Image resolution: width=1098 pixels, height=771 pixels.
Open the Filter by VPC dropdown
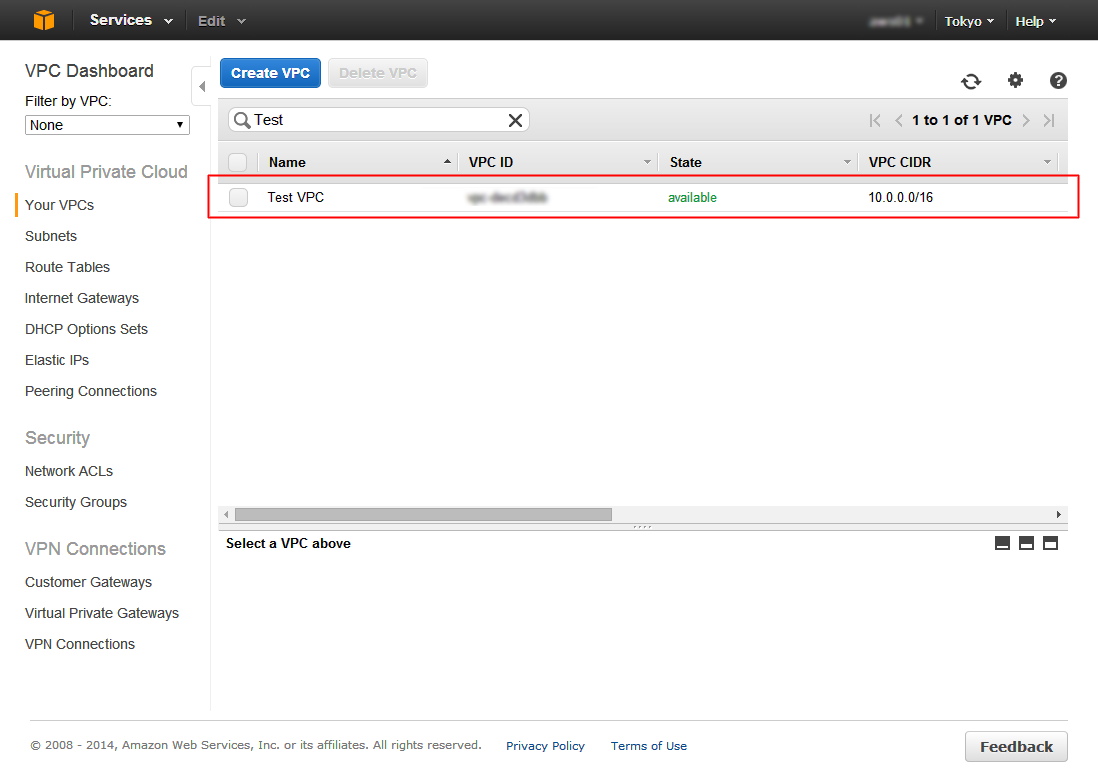pyautogui.click(x=107, y=125)
